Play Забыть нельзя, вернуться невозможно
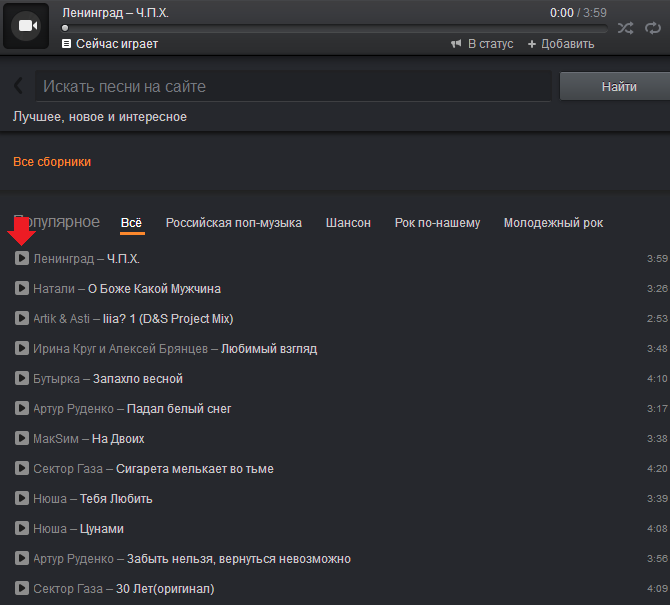Viewport: 670px width, 605px height. point(22,558)
